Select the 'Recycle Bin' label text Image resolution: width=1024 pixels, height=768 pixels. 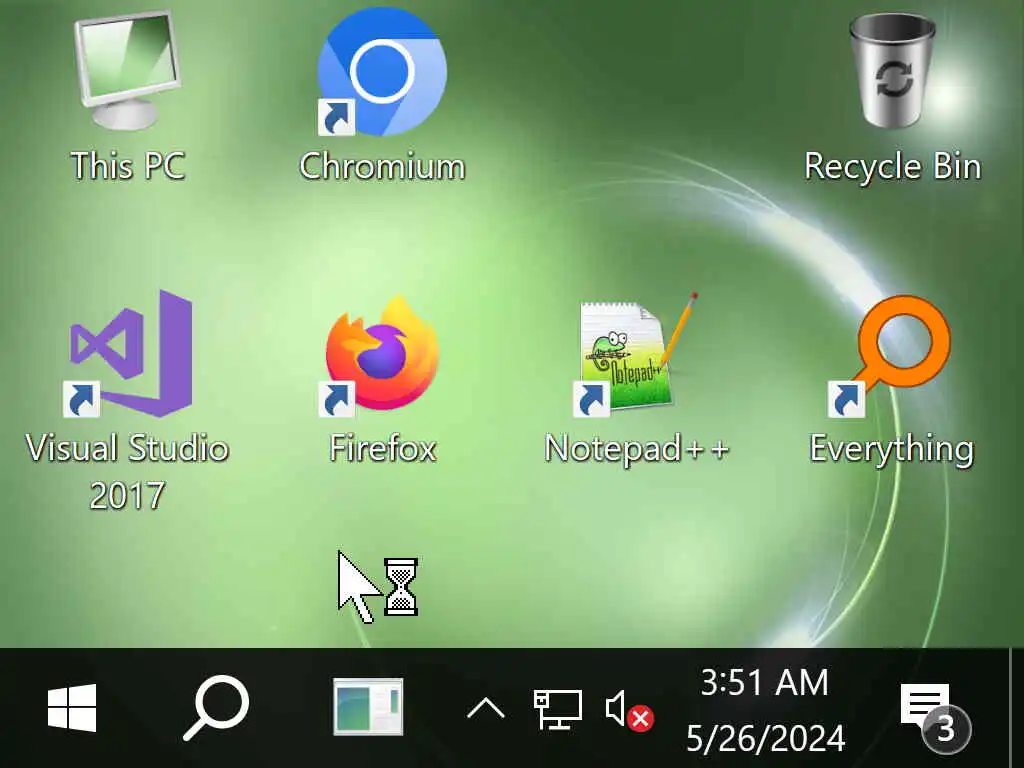pos(893,166)
